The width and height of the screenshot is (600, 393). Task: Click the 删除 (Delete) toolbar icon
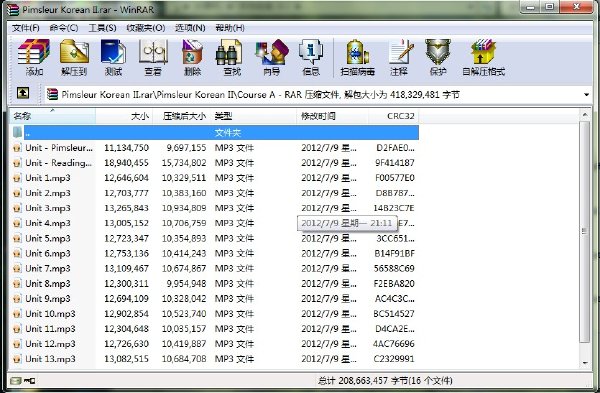[192, 57]
